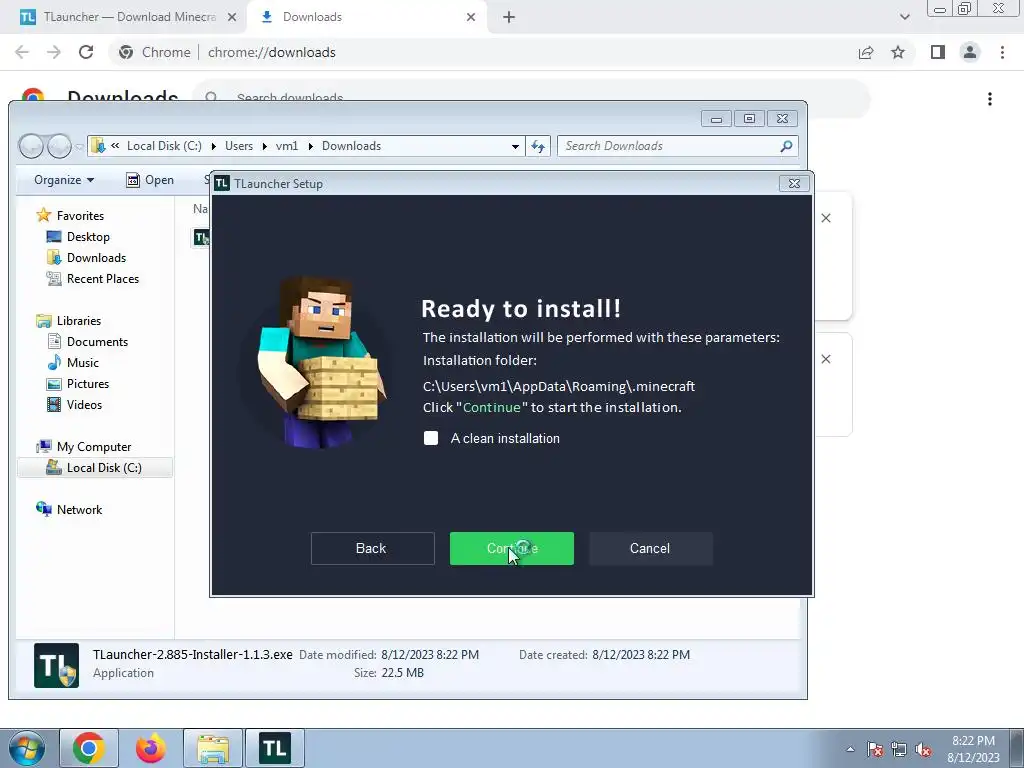This screenshot has height=768, width=1024.
Task: Click the Explorer back navigation button
Action: pos(31,146)
